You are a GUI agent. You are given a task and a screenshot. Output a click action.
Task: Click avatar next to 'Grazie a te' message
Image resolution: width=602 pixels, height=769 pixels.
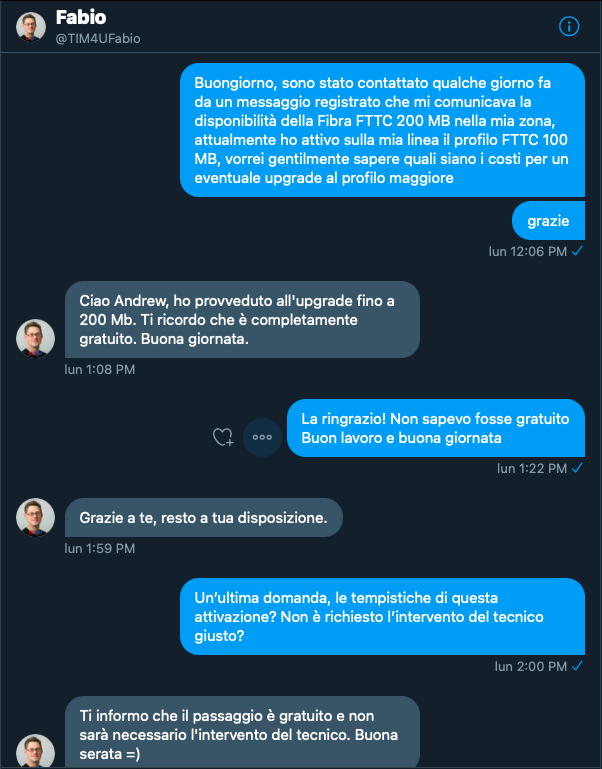35,518
